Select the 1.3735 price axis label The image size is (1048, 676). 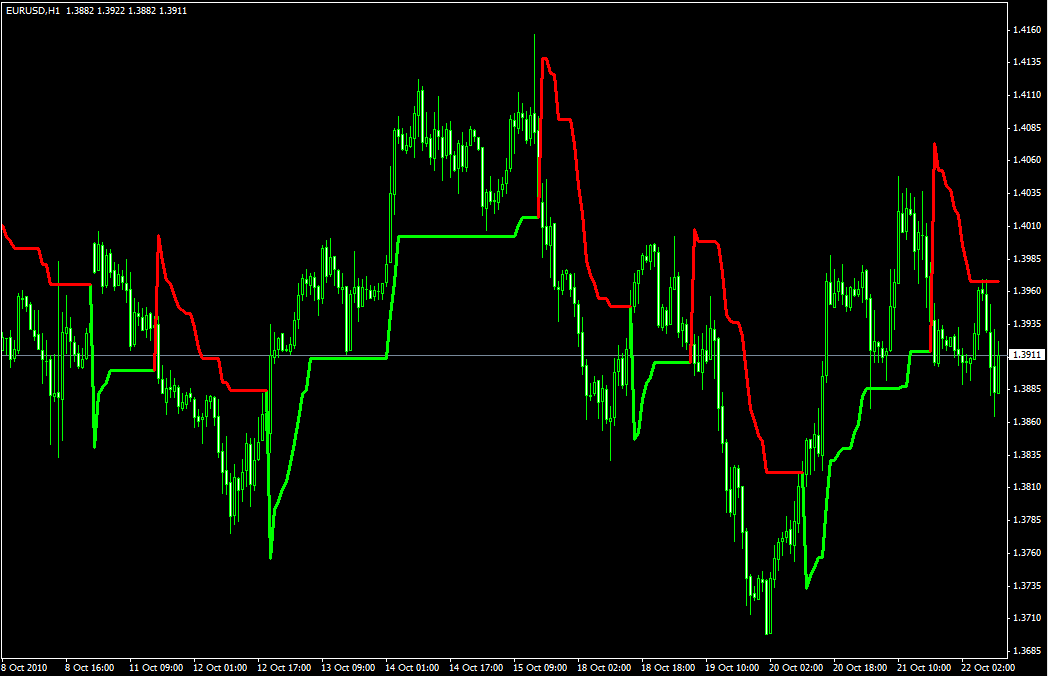click(1027, 585)
